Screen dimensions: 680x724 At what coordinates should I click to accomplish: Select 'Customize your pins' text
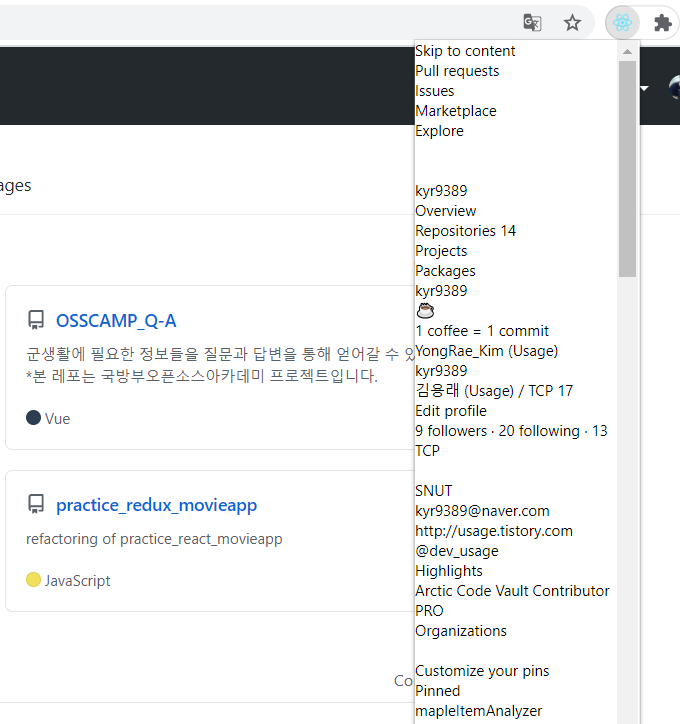(x=482, y=671)
